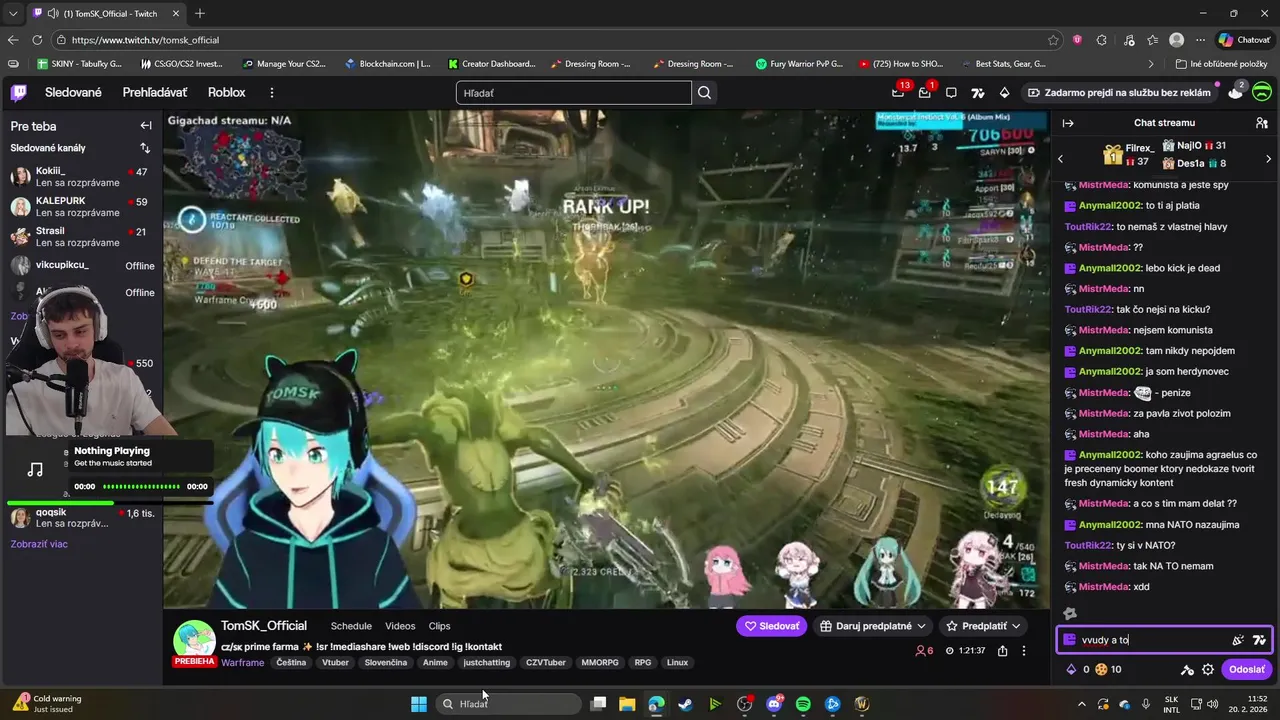Open Prime loot with 13 badge
Image resolution: width=1280 pixels, height=720 pixels.
(898, 92)
